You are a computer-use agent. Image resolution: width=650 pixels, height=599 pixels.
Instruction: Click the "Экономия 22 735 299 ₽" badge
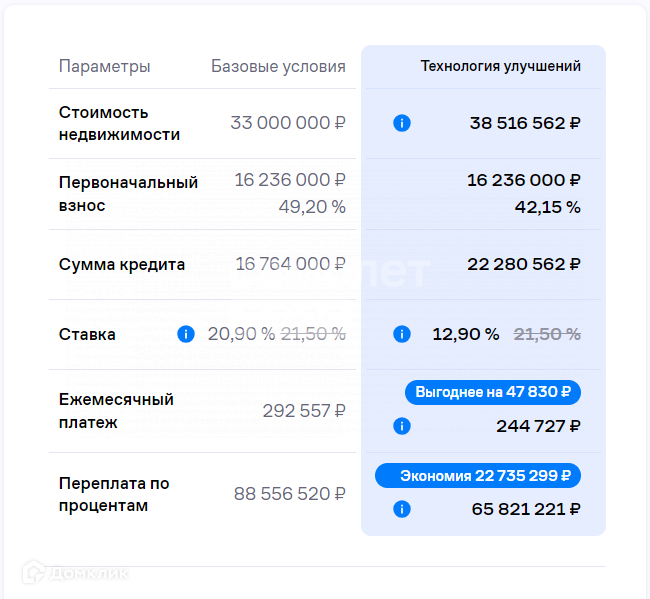coord(478,475)
